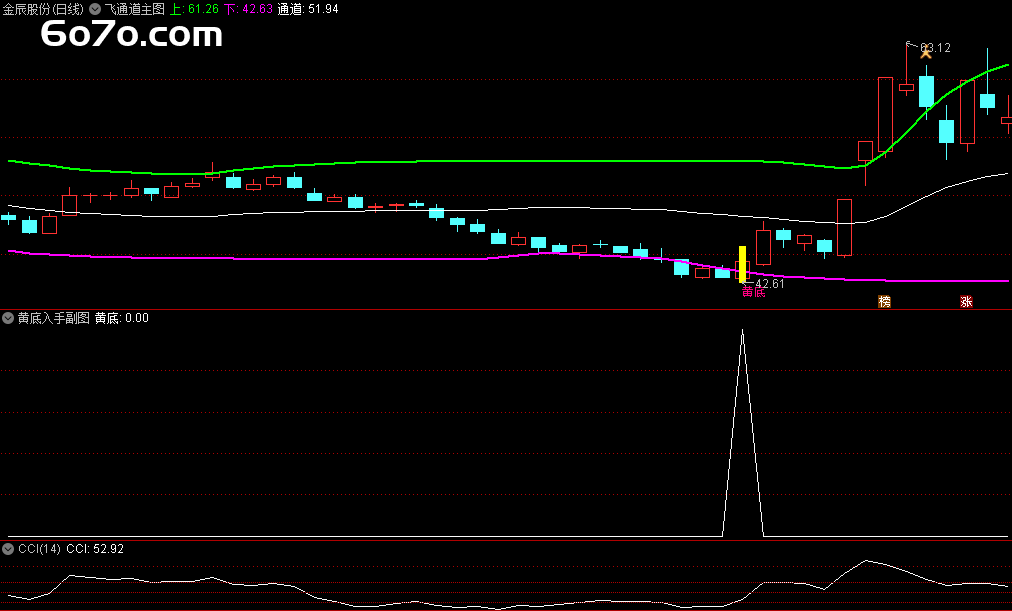Click the stock title 金辰股份(日线)
The height and width of the screenshot is (611, 1012).
point(43,9)
